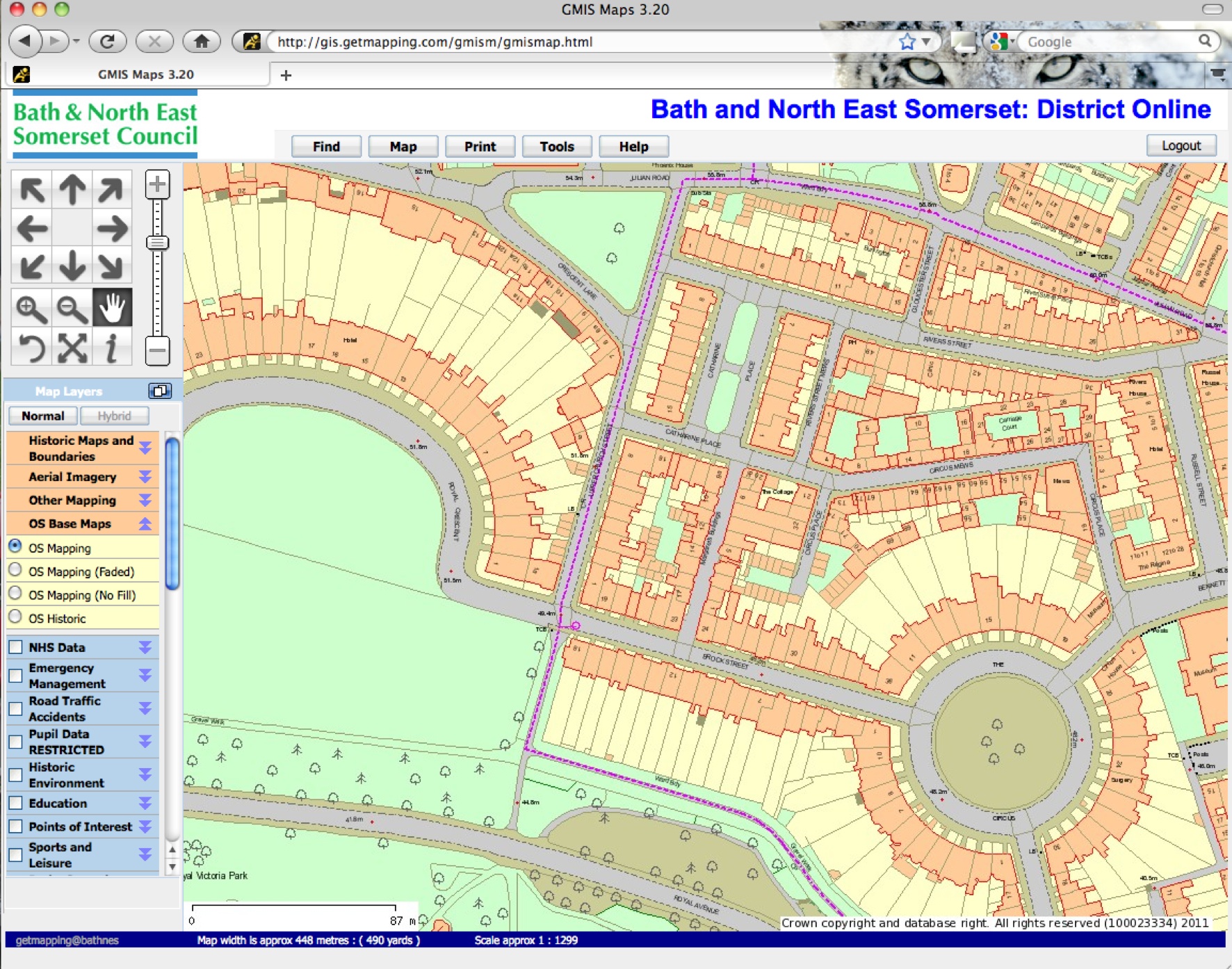Expand Emergency Management layer arrow
This screenshot has width=1232, height=969.
click(145, 675)
